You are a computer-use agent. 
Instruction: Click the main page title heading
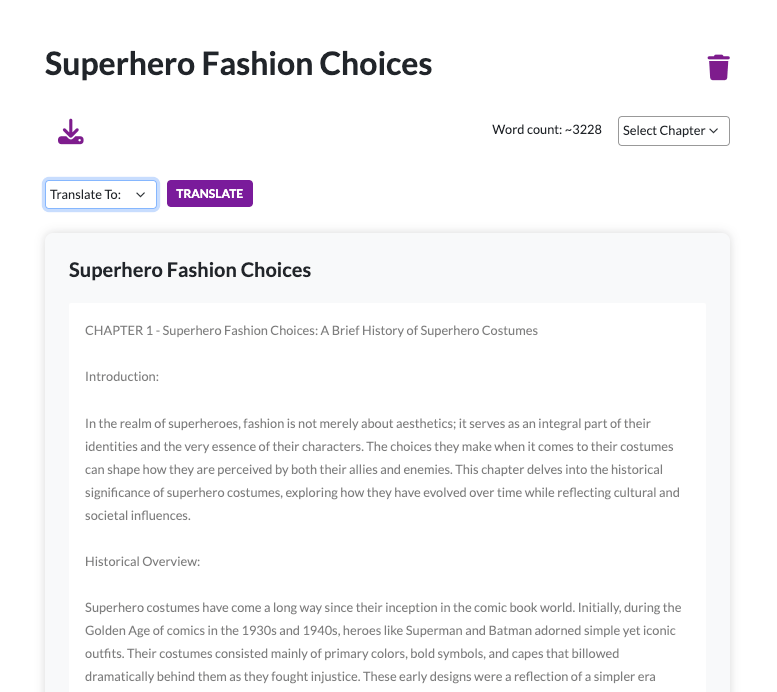(238, 64)
